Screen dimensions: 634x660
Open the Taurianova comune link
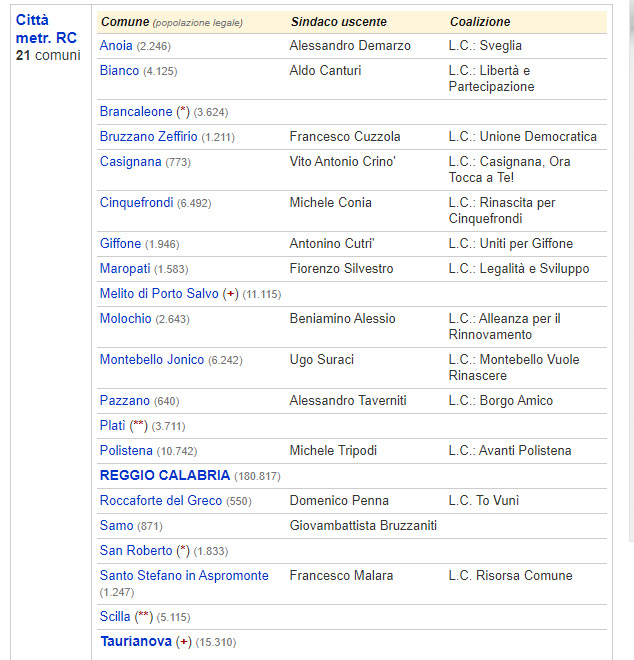136,641
